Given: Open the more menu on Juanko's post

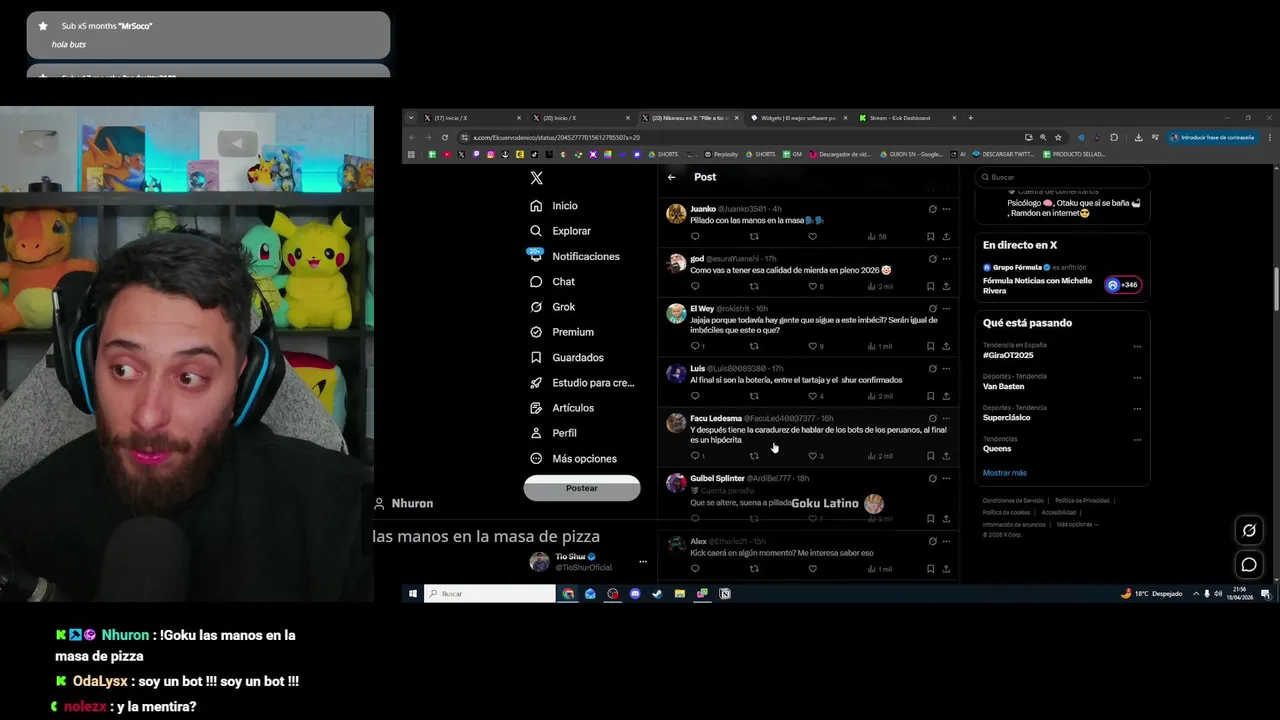Looking at the screenshot, I should tap(946, 209).
